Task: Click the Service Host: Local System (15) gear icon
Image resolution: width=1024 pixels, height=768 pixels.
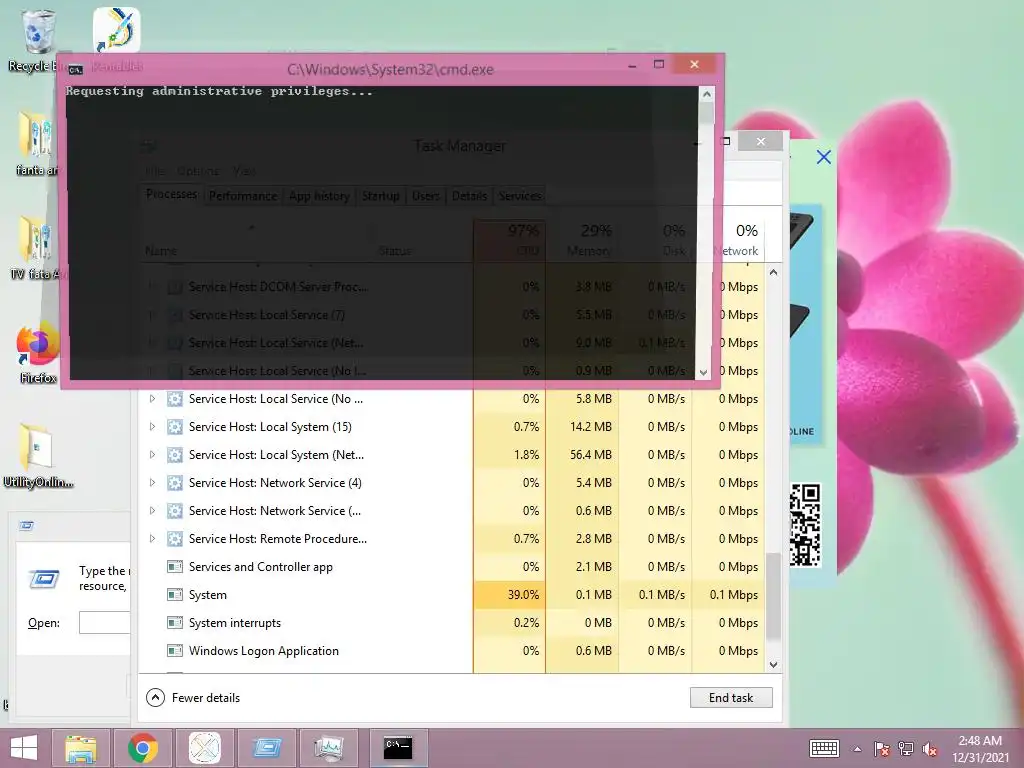Action: (174, 427)
